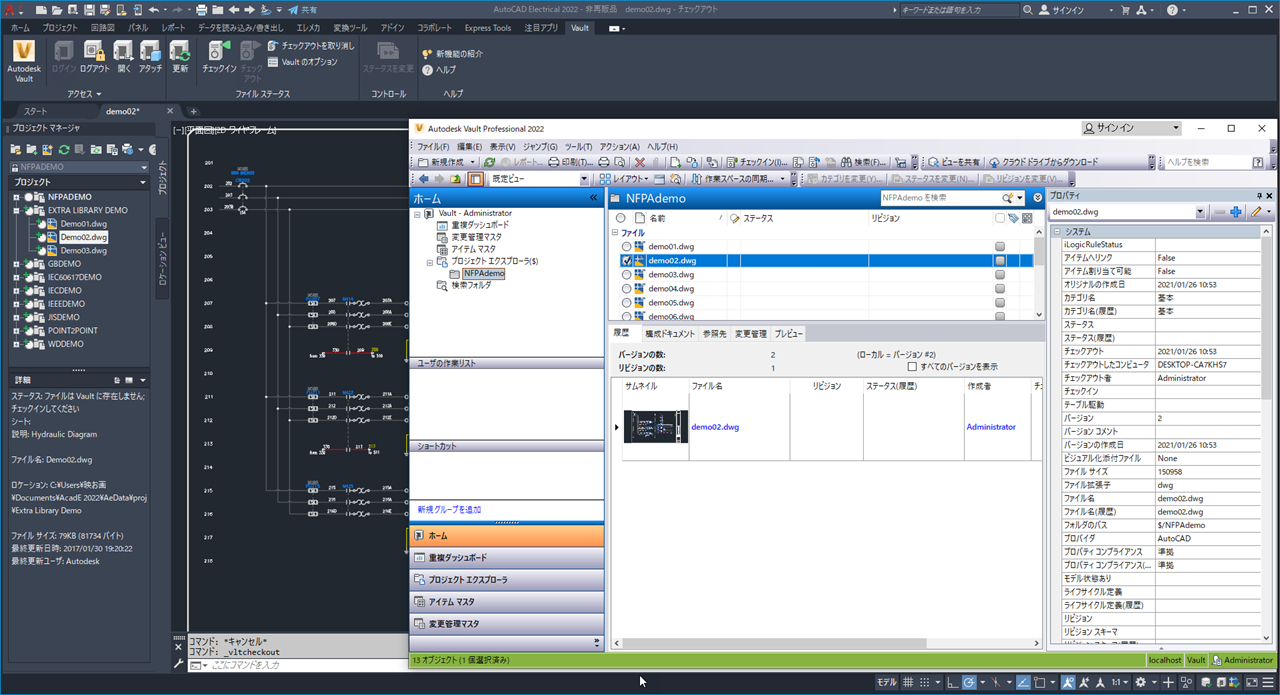Image resolution: width=1280 pixels, height=695 pixels.
Task: Open 新機能の紹介 in the ribbon
Action: point(452,54)
